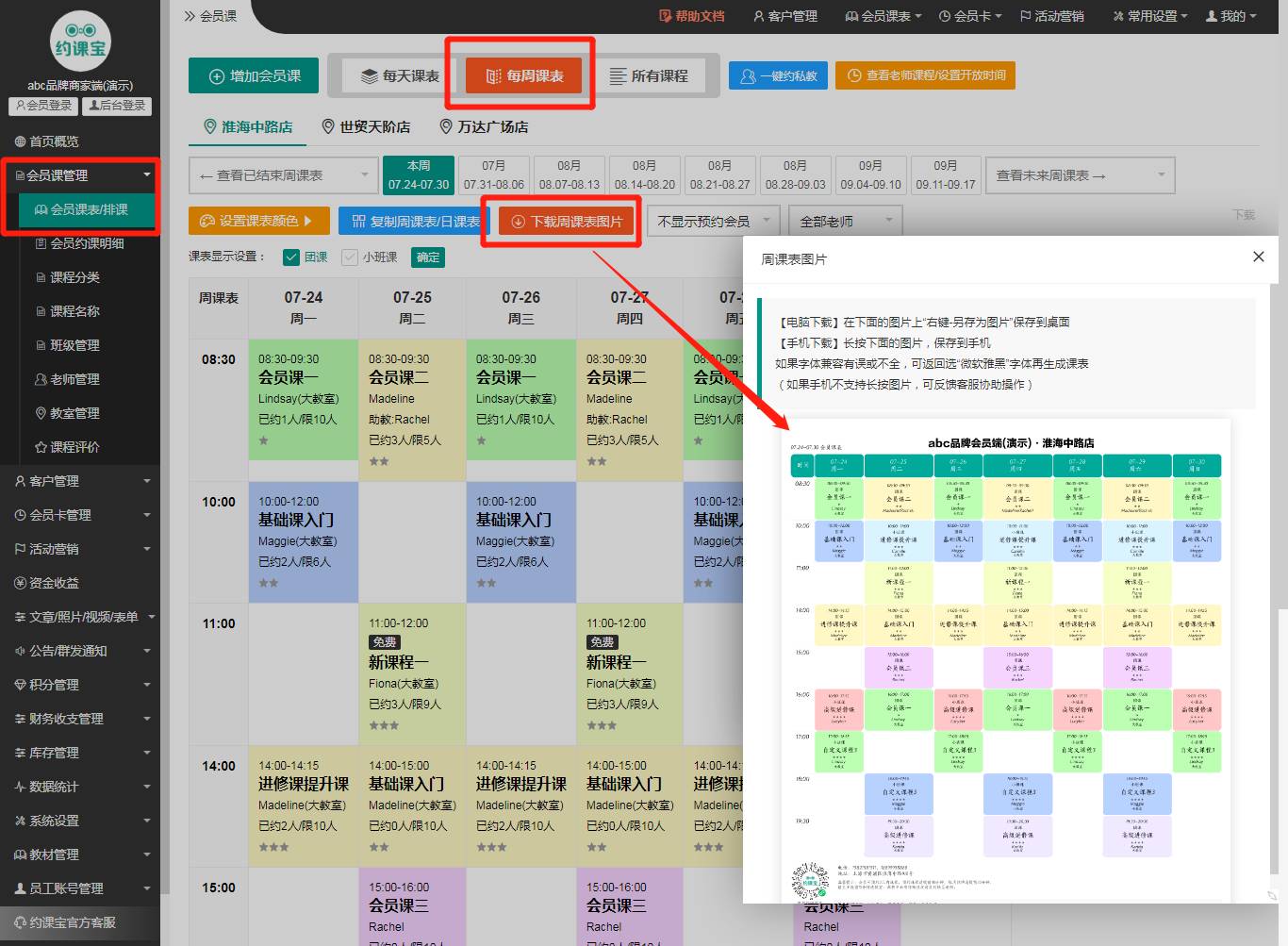This screenshot has width=1288, height=946.
Task: Expand 财务收支管理 sidebar section
Action: click(80, 719)
